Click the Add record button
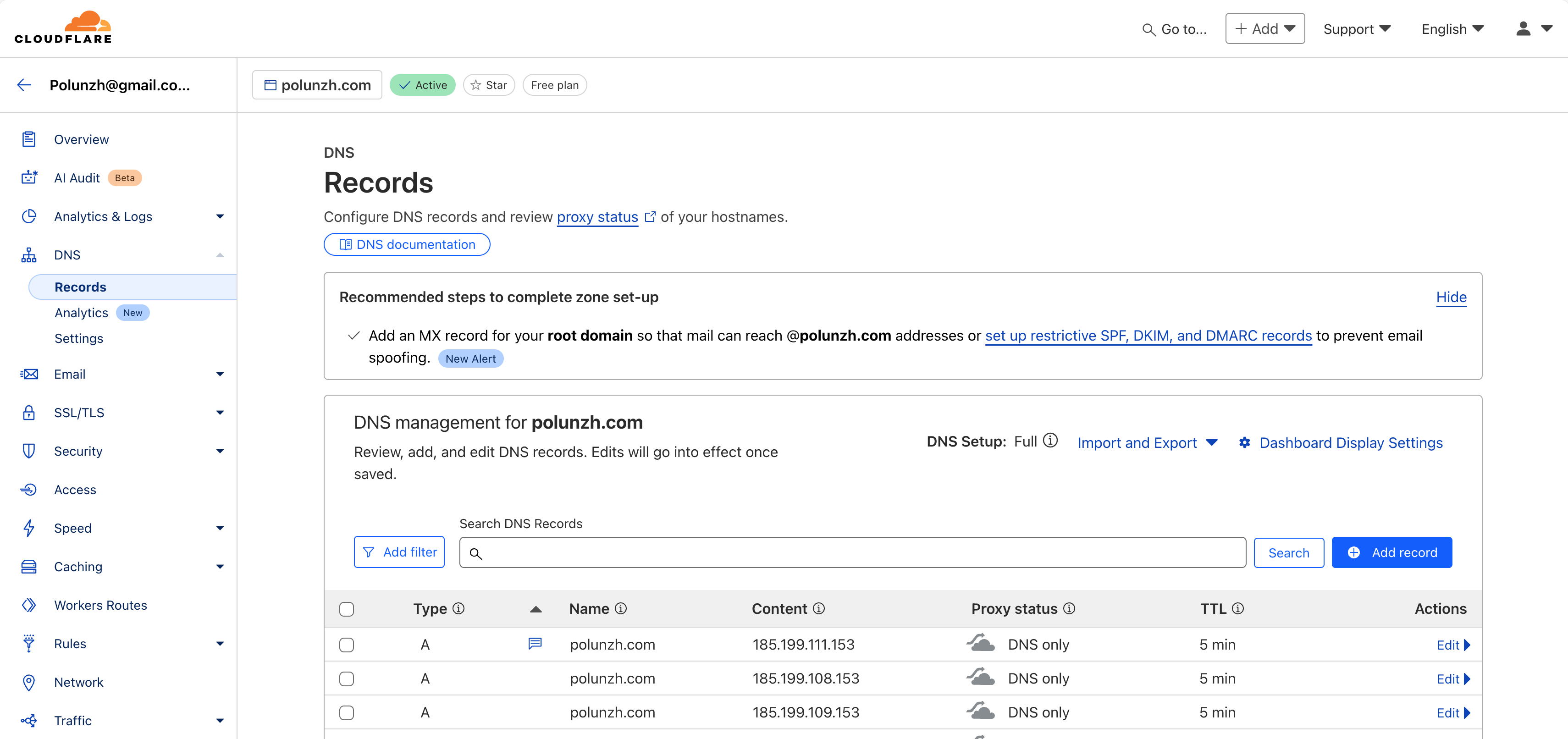Screen dimensions: 1568x739 1391,552
